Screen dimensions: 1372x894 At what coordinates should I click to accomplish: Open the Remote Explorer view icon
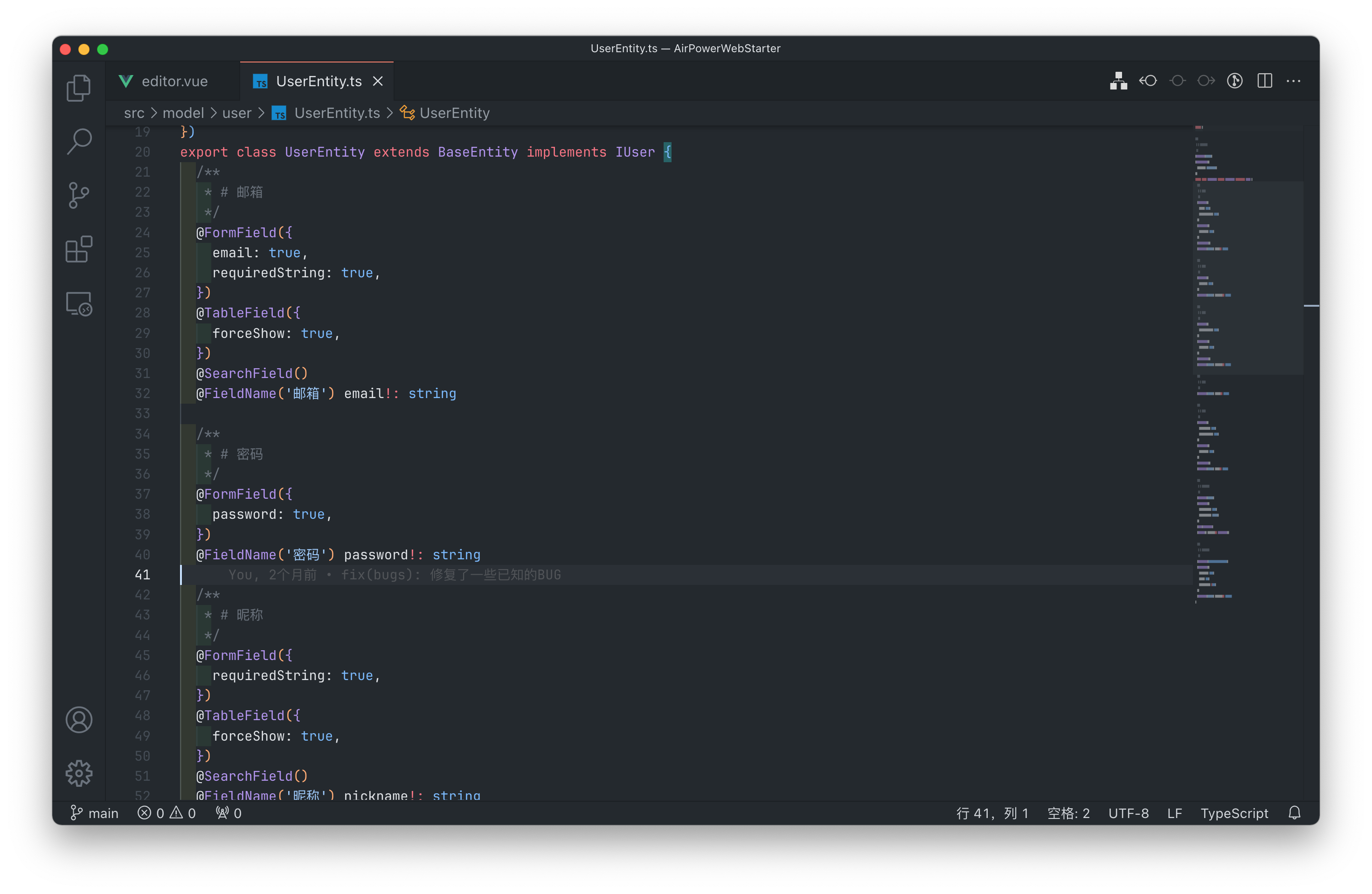79,303
